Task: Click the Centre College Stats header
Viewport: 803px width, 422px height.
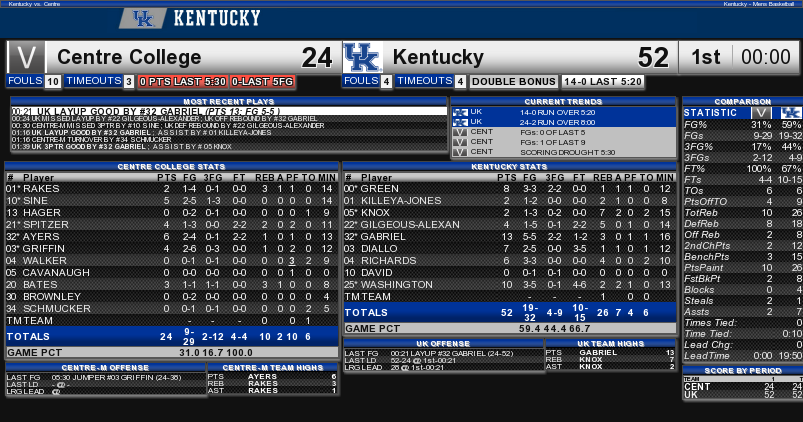Action: (x=172, y=166)
